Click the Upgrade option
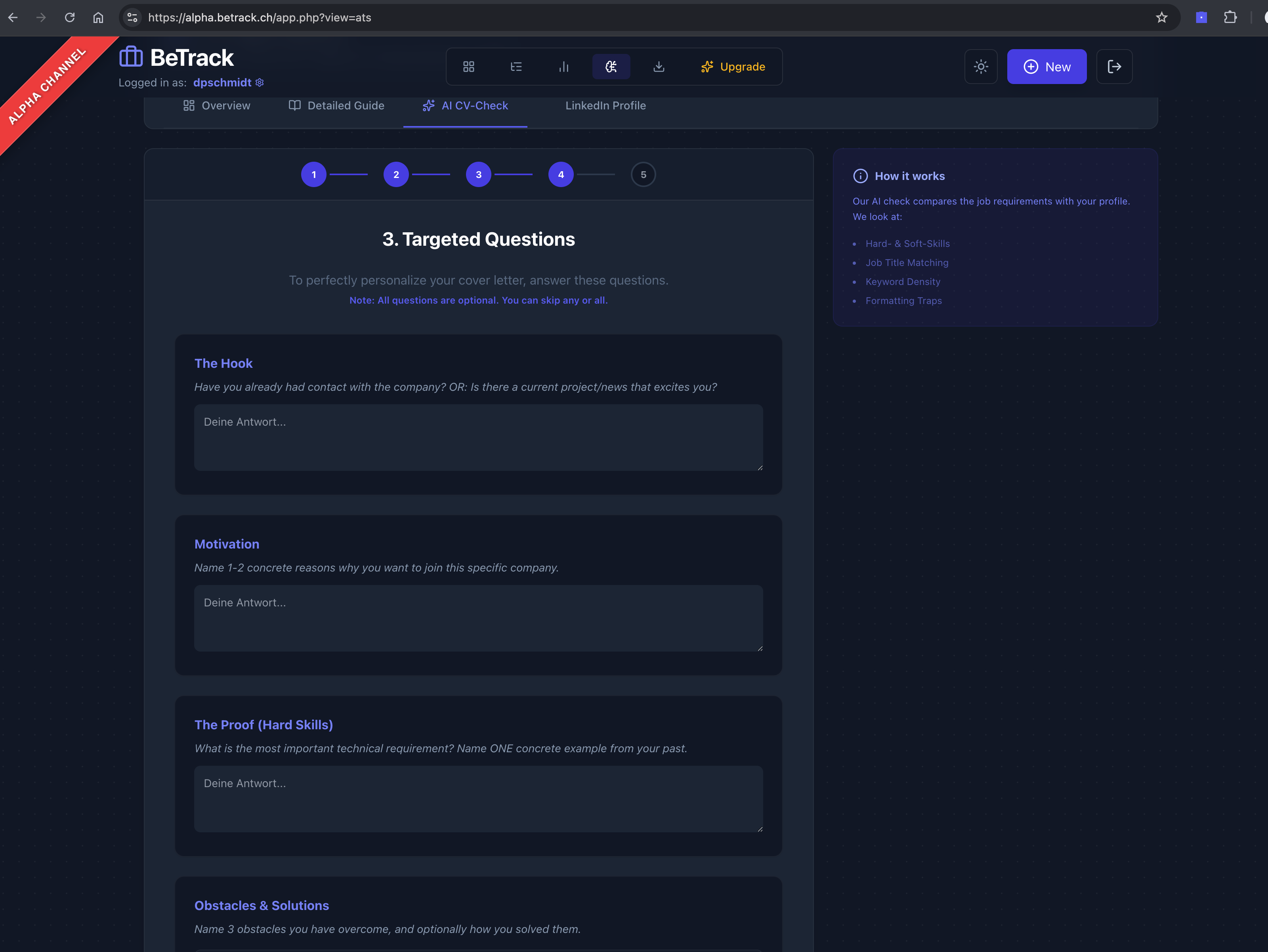Screen dimensions: 1268x952 click(734, 67)
